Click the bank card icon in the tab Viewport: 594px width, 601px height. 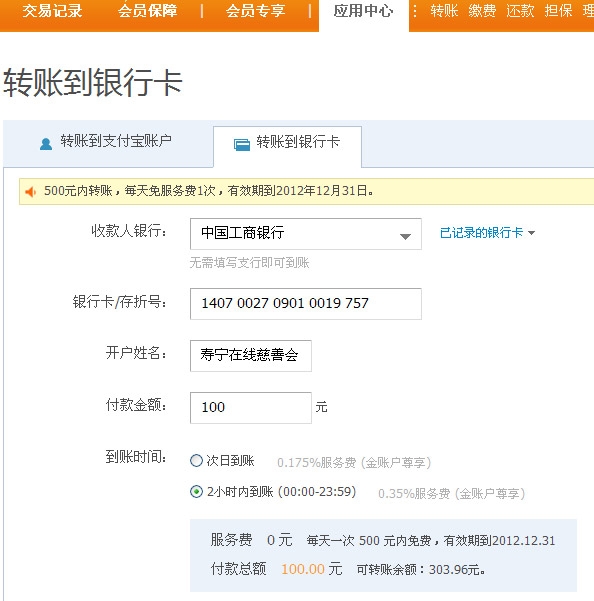click(x=242, y=145)
